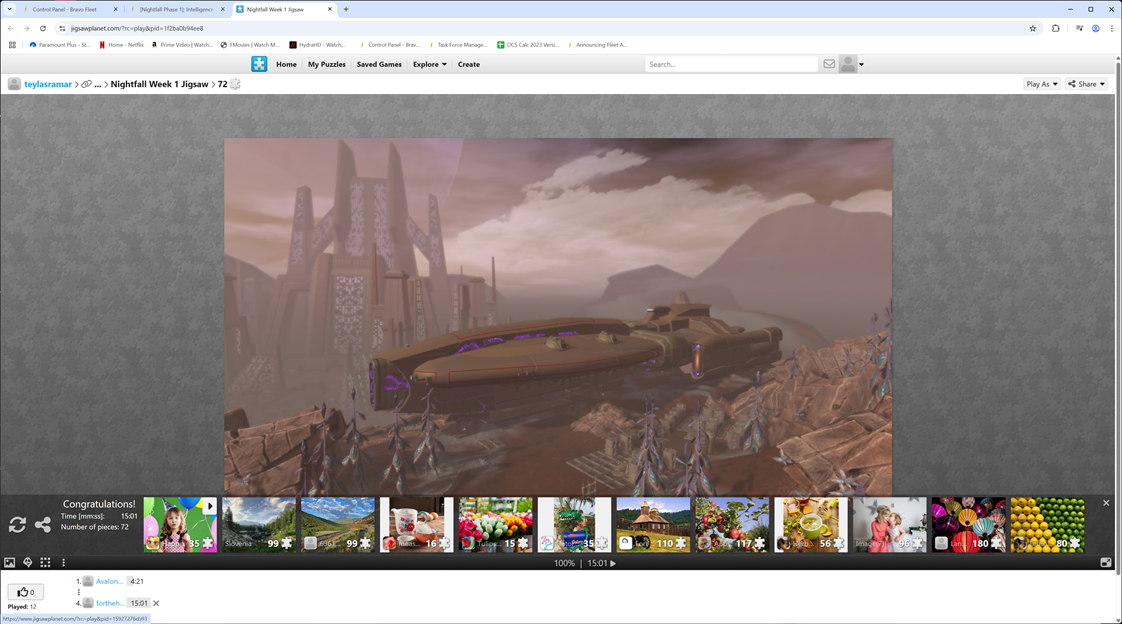Open the Chrome profile icon
Screen dimensions: 1122x624
pos(1096,29)
